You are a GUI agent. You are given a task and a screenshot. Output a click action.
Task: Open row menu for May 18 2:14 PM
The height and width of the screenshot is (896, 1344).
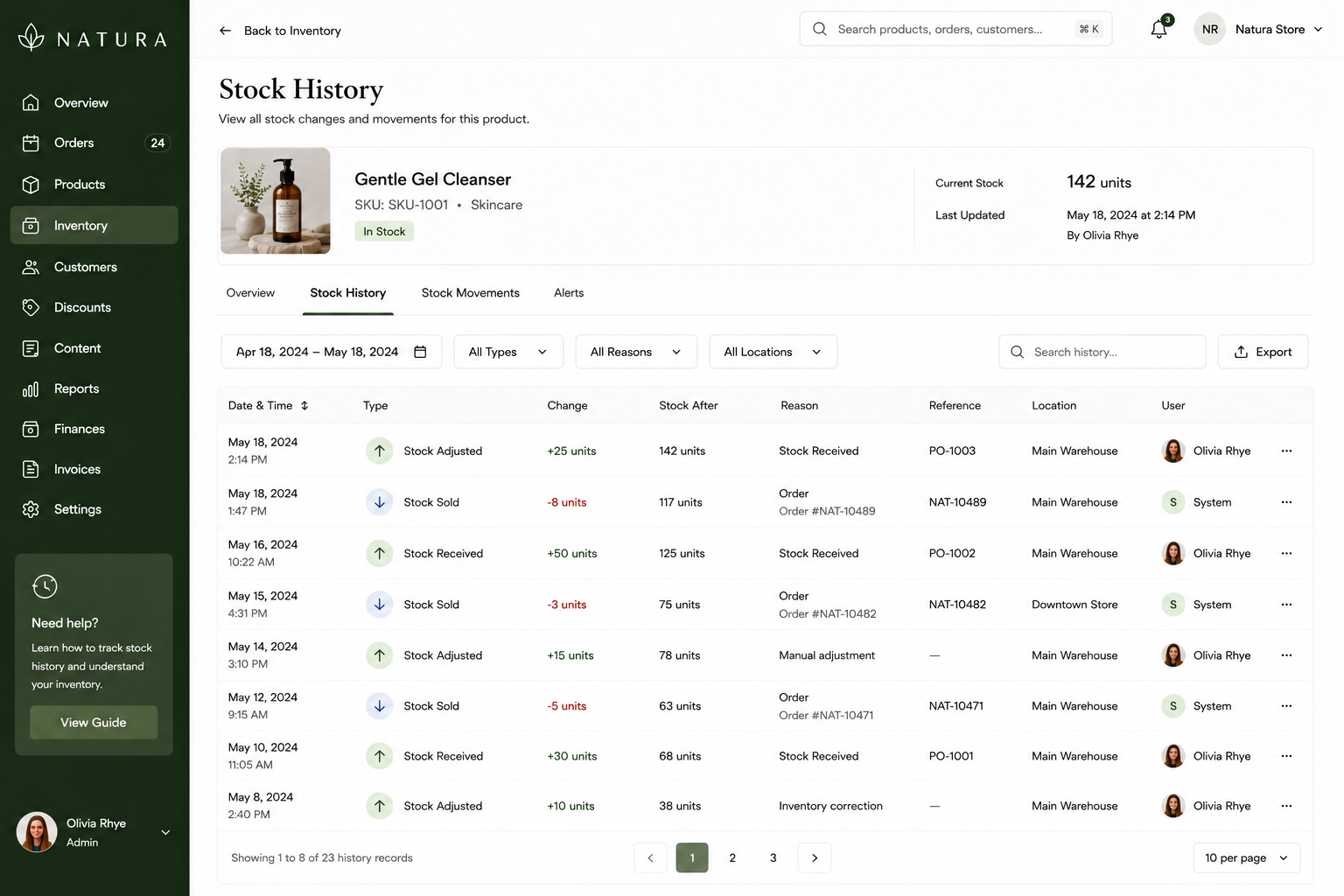click(1286, 451)
